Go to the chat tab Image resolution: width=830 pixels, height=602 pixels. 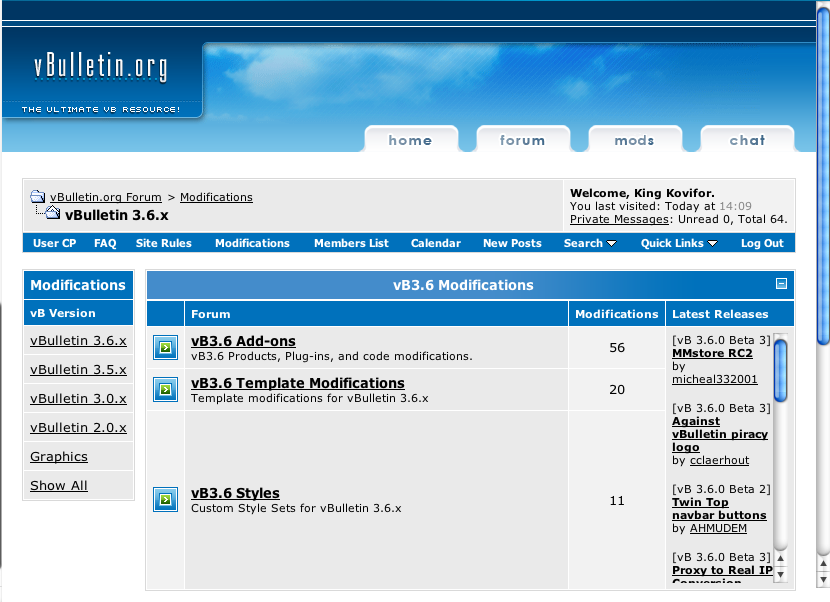click(747, 141)
